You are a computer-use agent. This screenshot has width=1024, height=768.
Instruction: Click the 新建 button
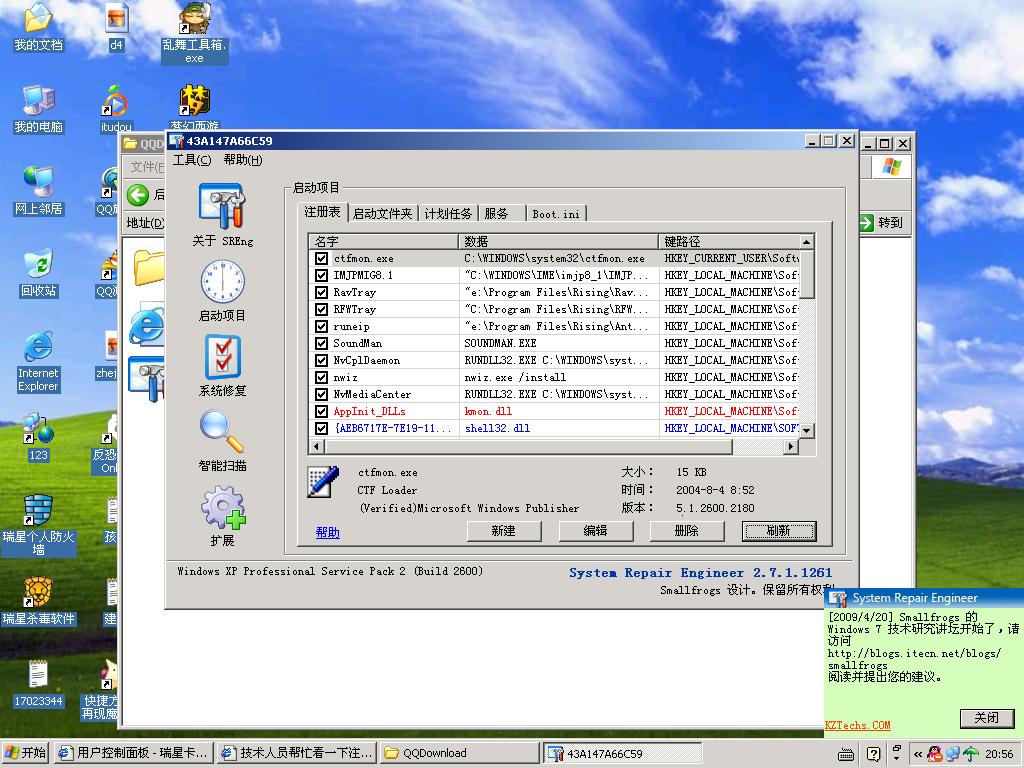tap(504, 531)
